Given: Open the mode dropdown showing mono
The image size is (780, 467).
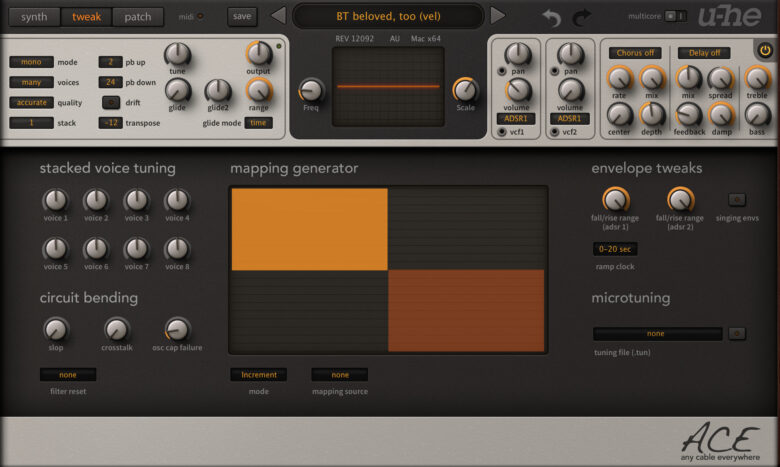Looking at the screenshot, I should click(31, 62).
